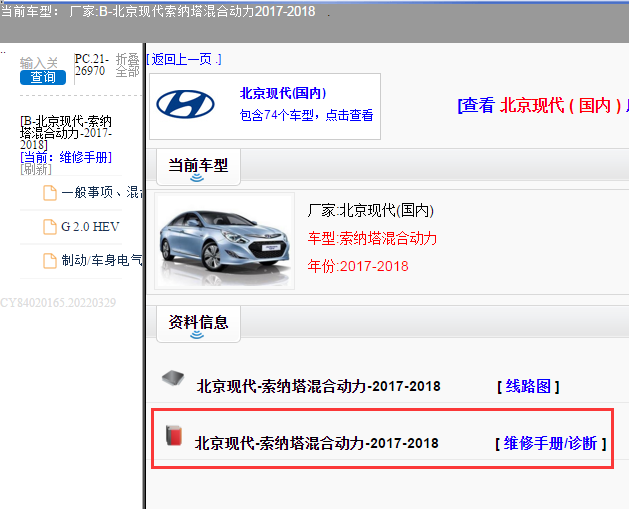This screenshot has width=629, height=509.
Task: Click the 年份:2017-2018 red text
Action: (358, 266)
